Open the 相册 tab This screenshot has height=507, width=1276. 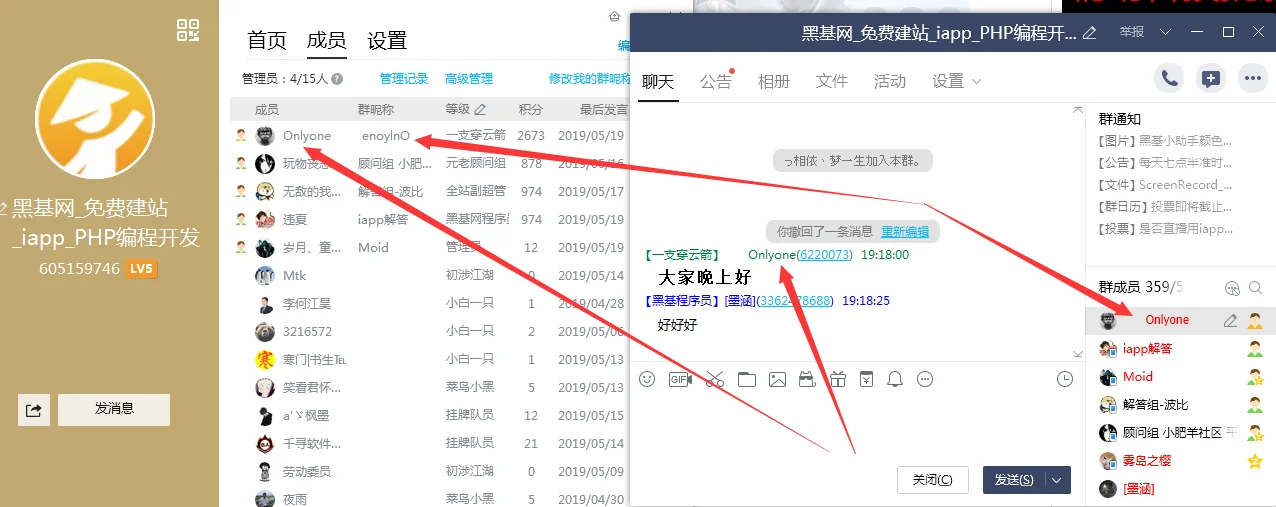pyautogui.click(x=774, y=81)
